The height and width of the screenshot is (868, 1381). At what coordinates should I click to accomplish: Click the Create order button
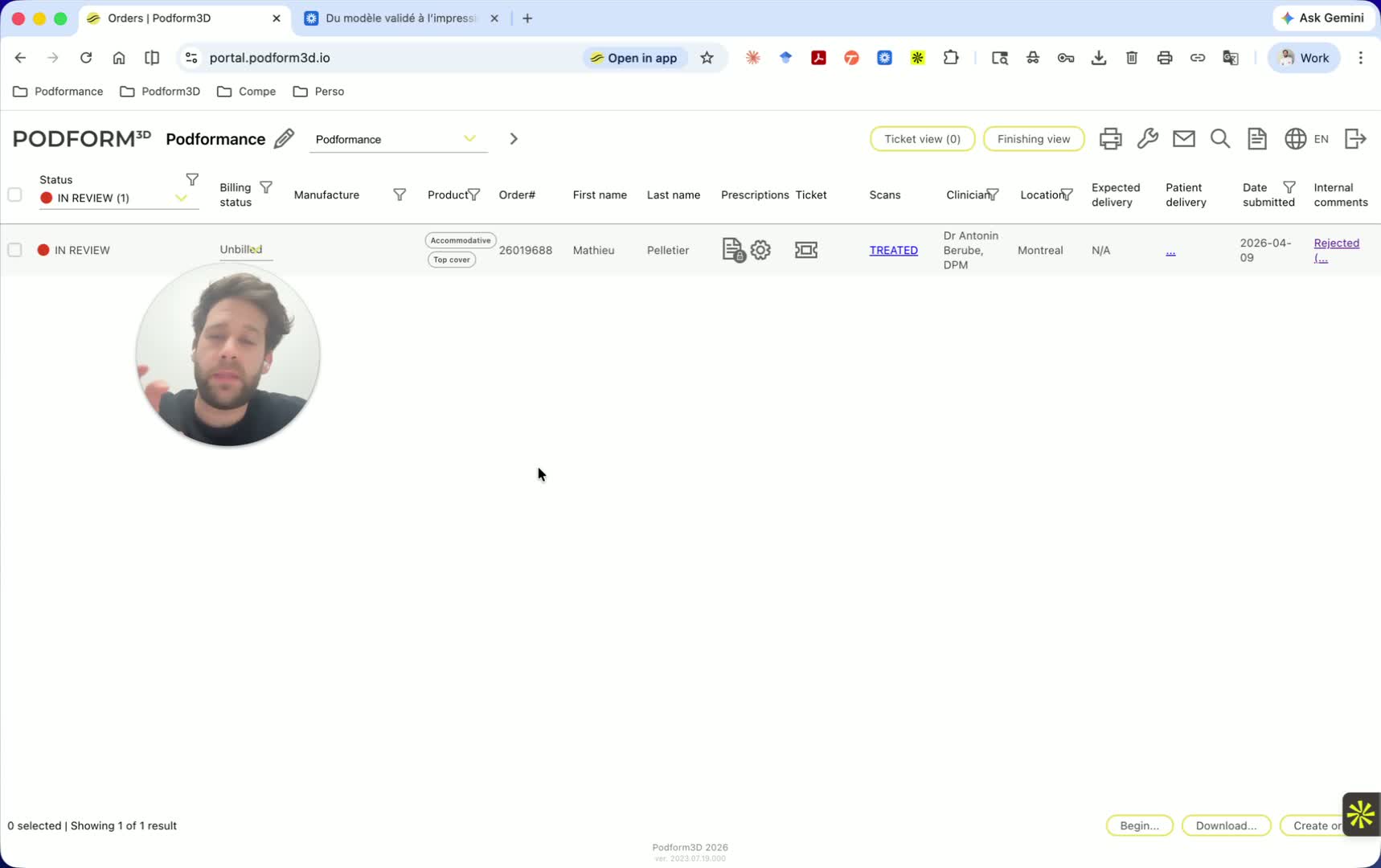pos(1311,825)
